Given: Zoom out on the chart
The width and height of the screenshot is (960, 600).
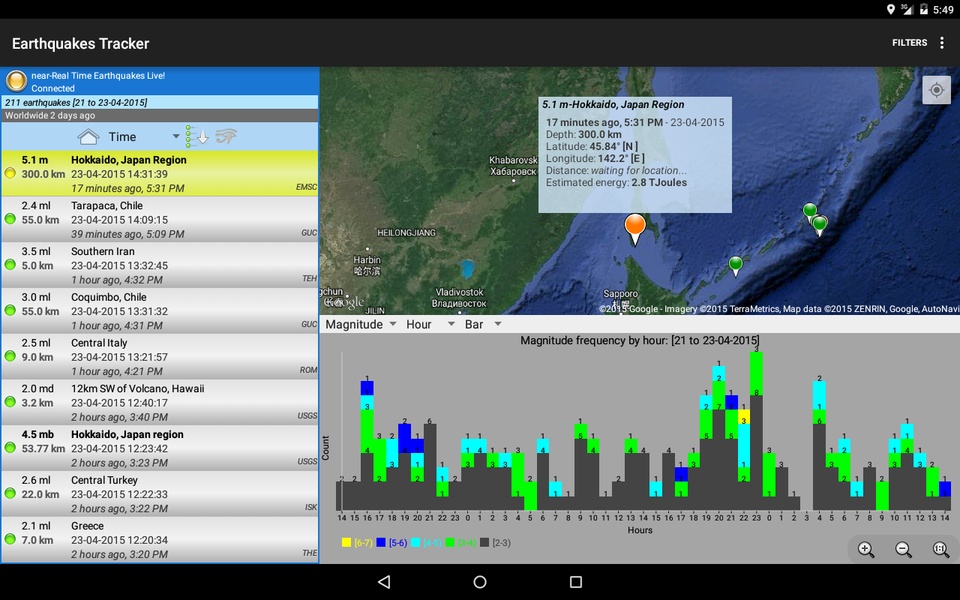Looking at the screenshot, I should (x=903, y=549).
